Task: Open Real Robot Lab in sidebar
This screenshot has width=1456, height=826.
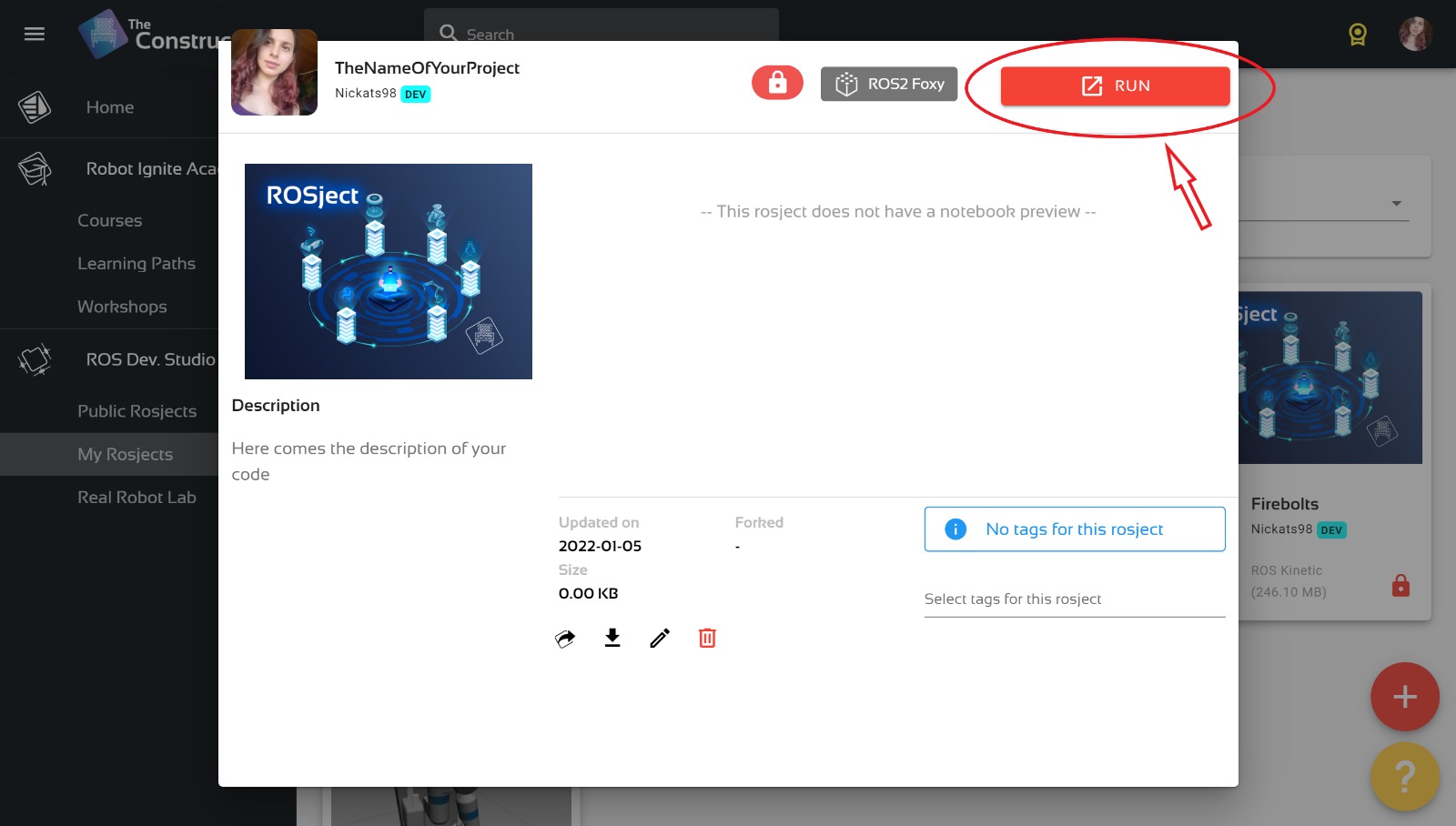Action: 136,498
